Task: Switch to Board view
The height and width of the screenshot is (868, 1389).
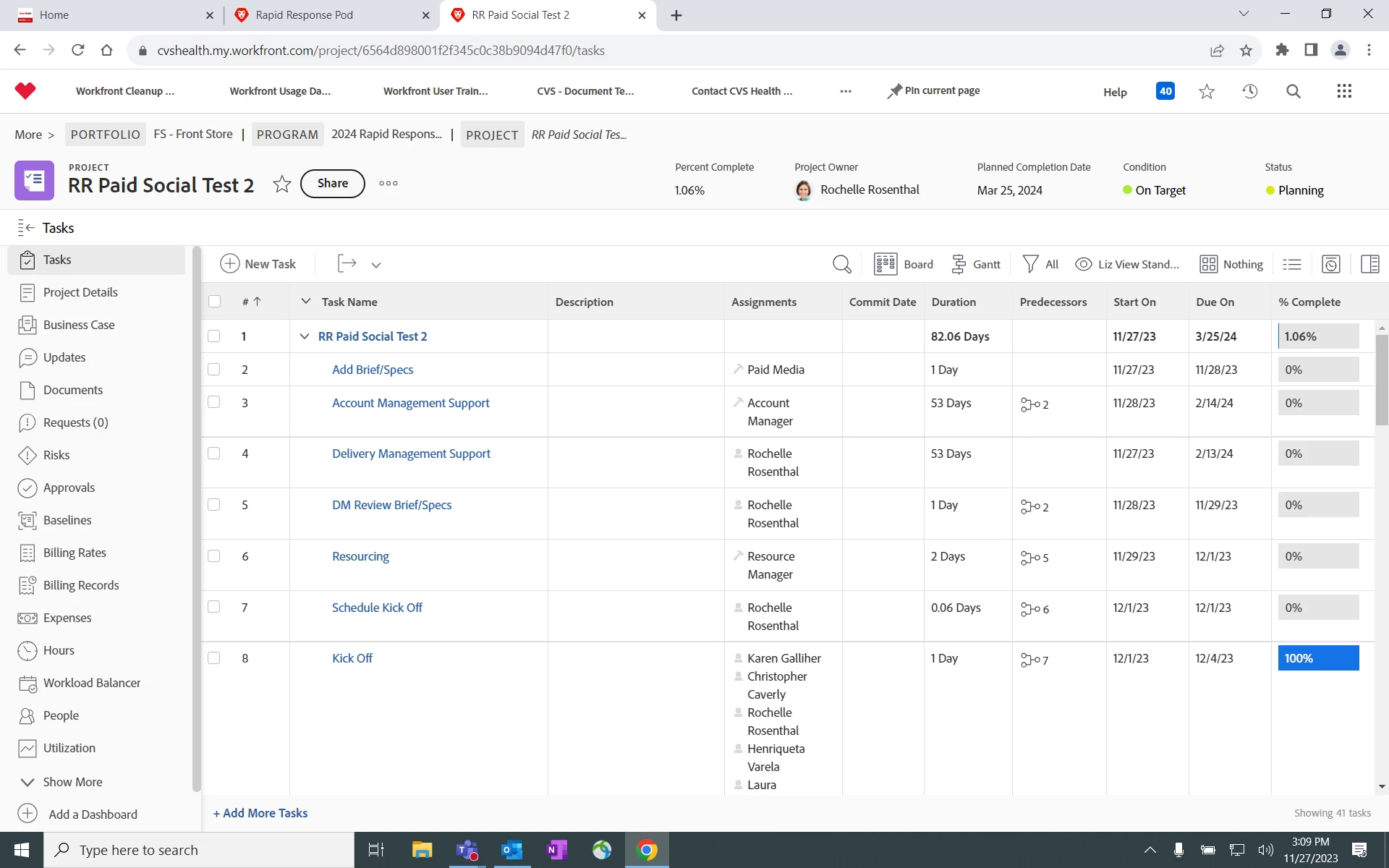Action: [x=904, y=264]
